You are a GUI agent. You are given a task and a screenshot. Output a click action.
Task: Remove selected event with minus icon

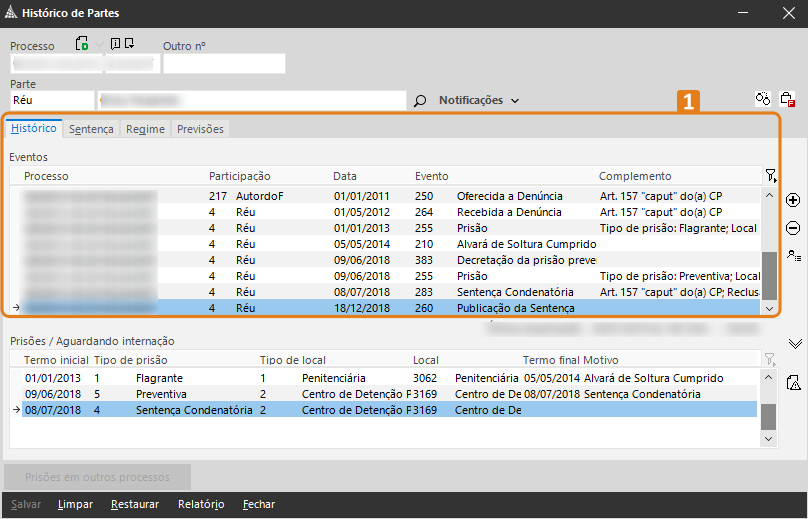[793, 228]
